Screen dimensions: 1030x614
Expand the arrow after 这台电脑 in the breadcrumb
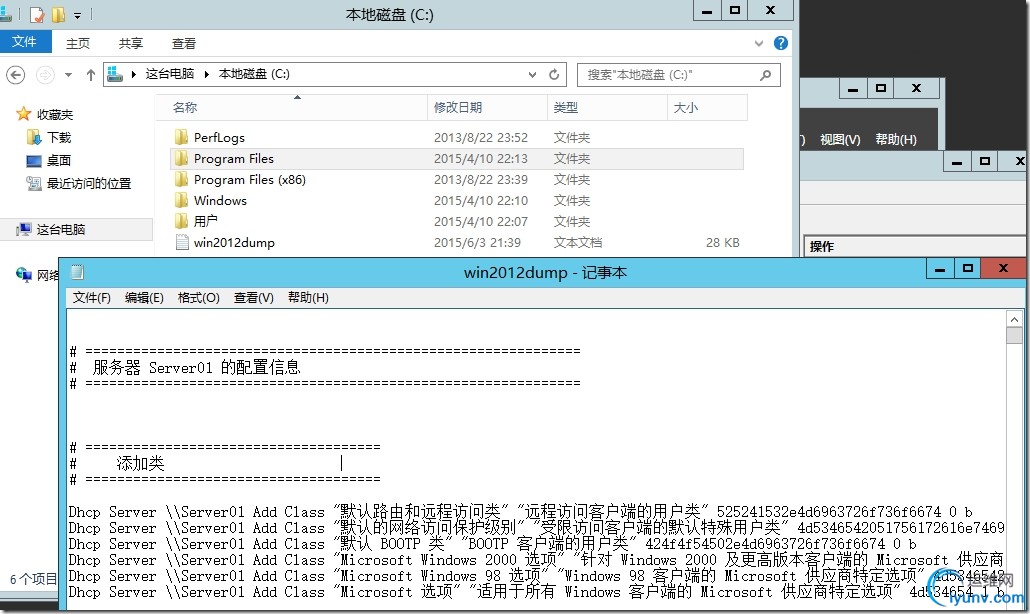coord(206,74)
